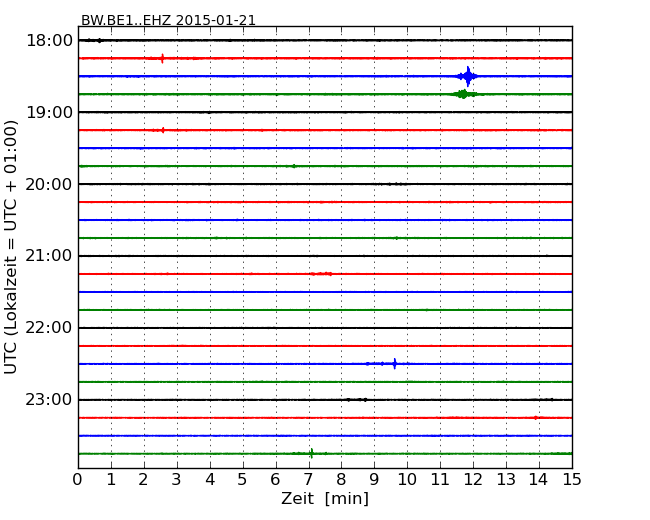Click the x-axis tick label 15

[572, 480]
